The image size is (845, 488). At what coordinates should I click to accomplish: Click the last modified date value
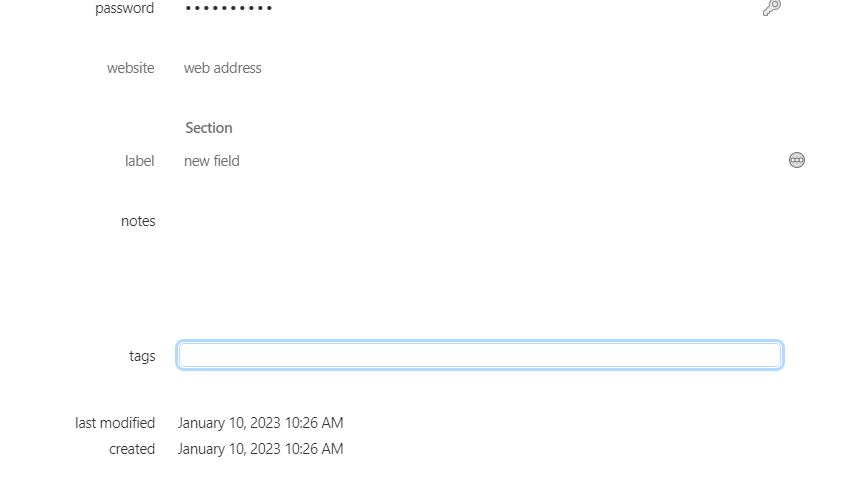click(x=260, y=423)
